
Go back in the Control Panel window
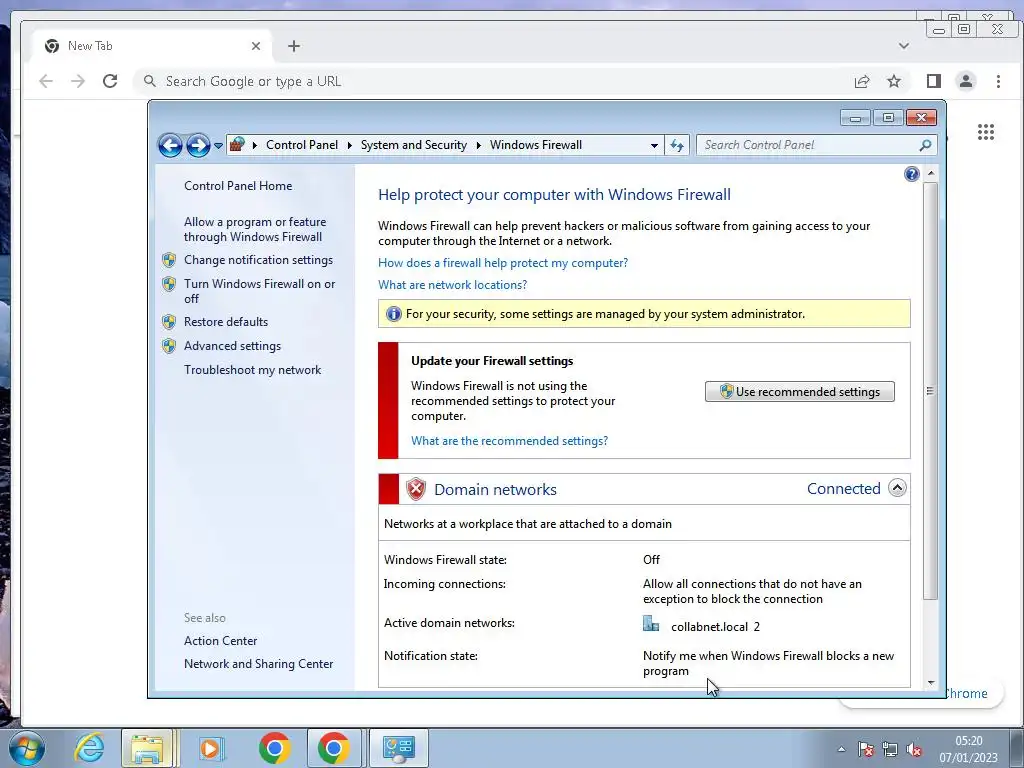pos(170,145)
